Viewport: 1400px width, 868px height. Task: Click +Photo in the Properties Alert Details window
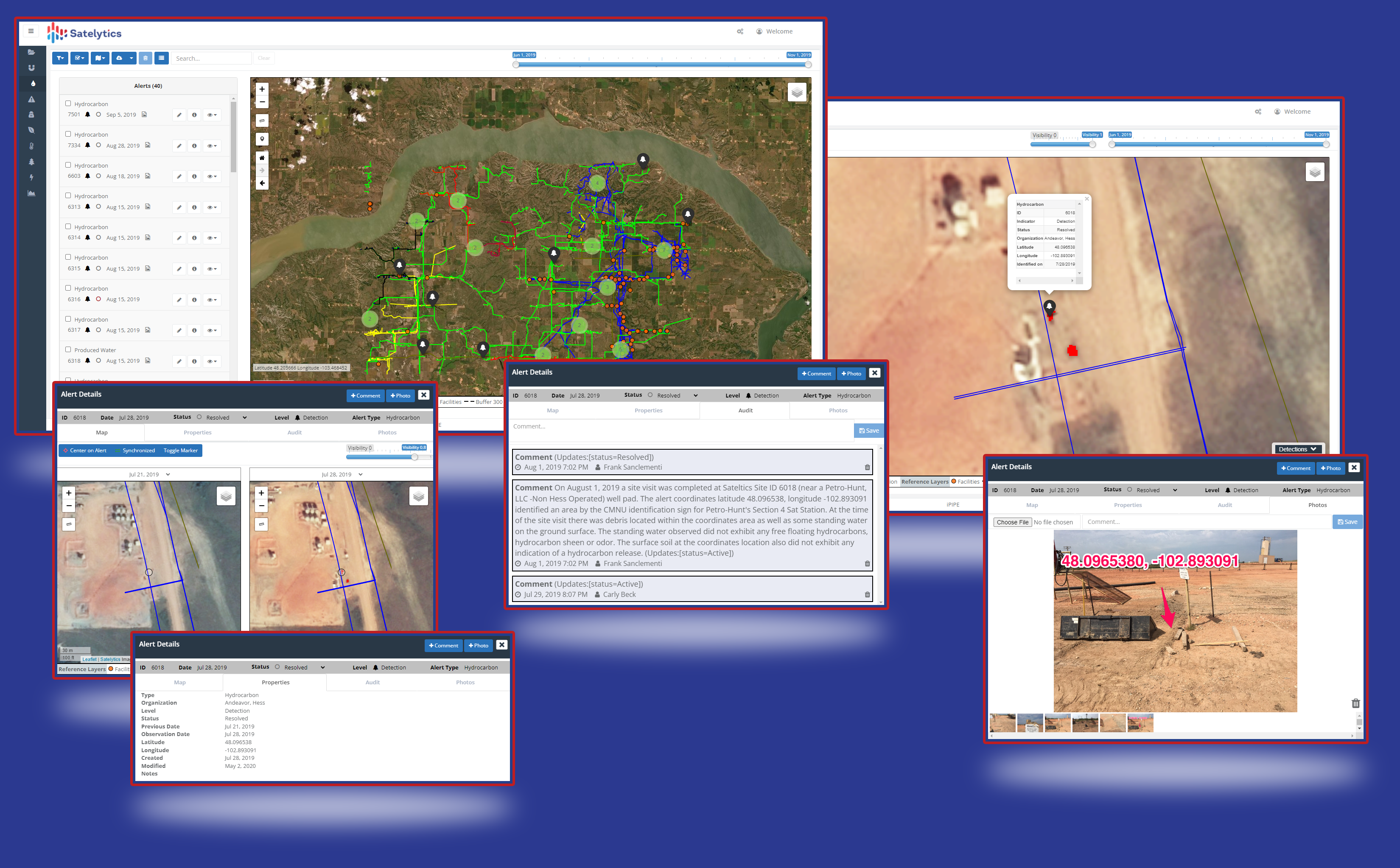(x=478, y=645)
